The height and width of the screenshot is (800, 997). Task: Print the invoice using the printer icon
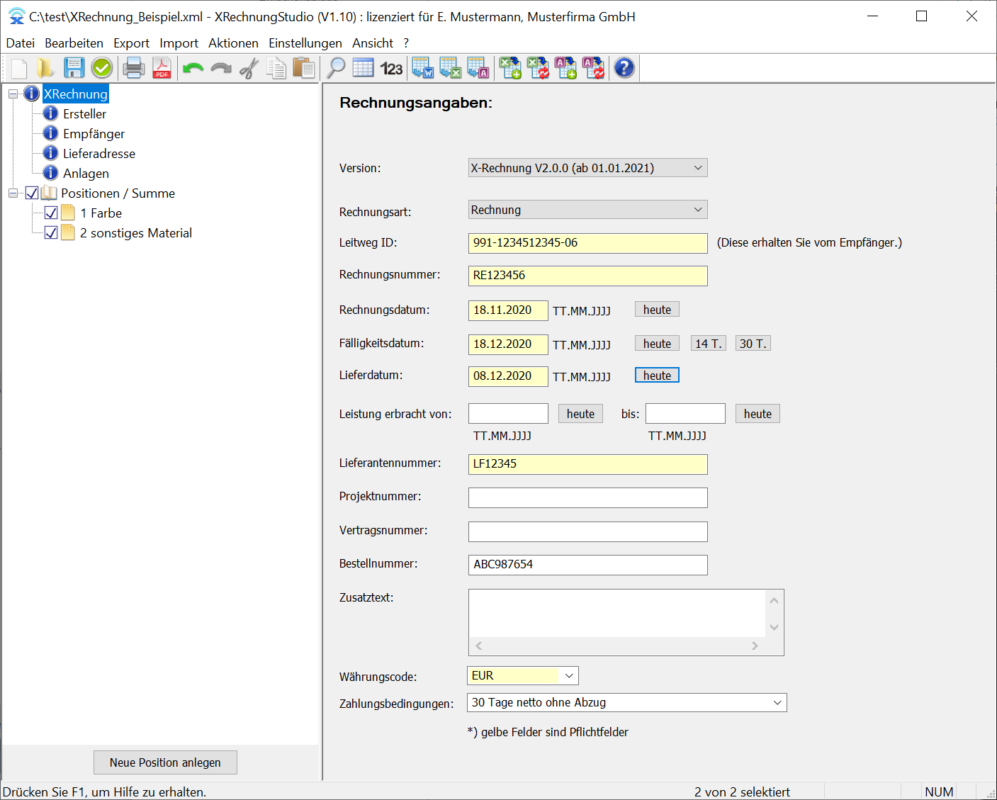[134, 68]
